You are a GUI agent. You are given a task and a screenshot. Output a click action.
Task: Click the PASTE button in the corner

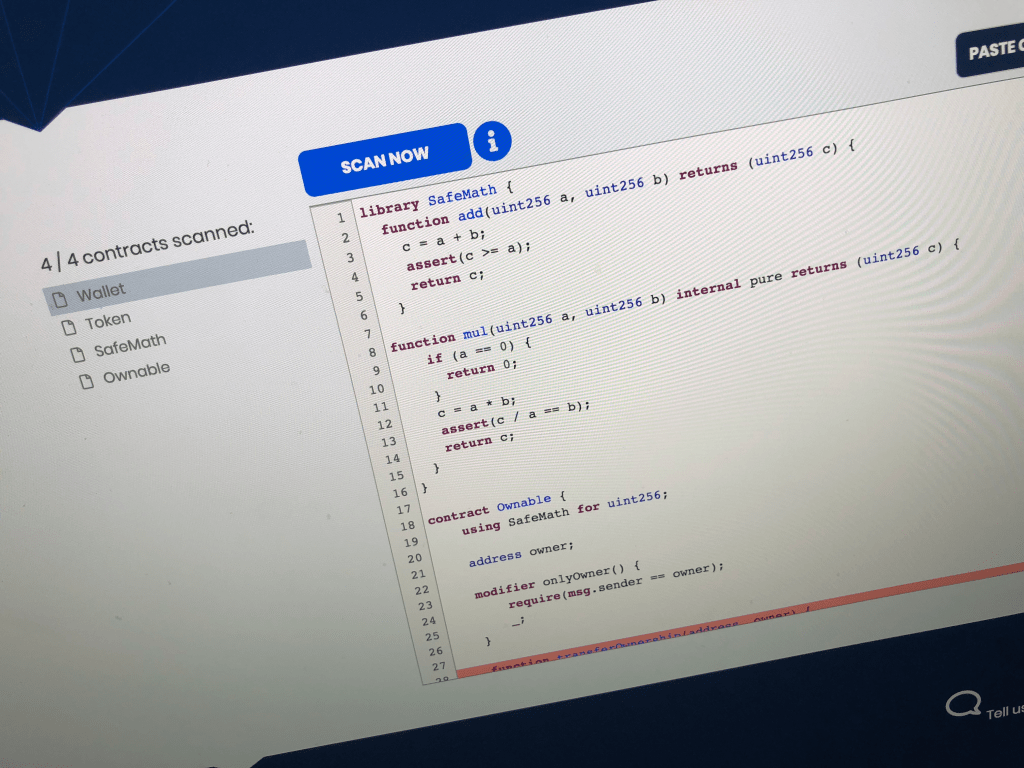click(x=991, y=52)
